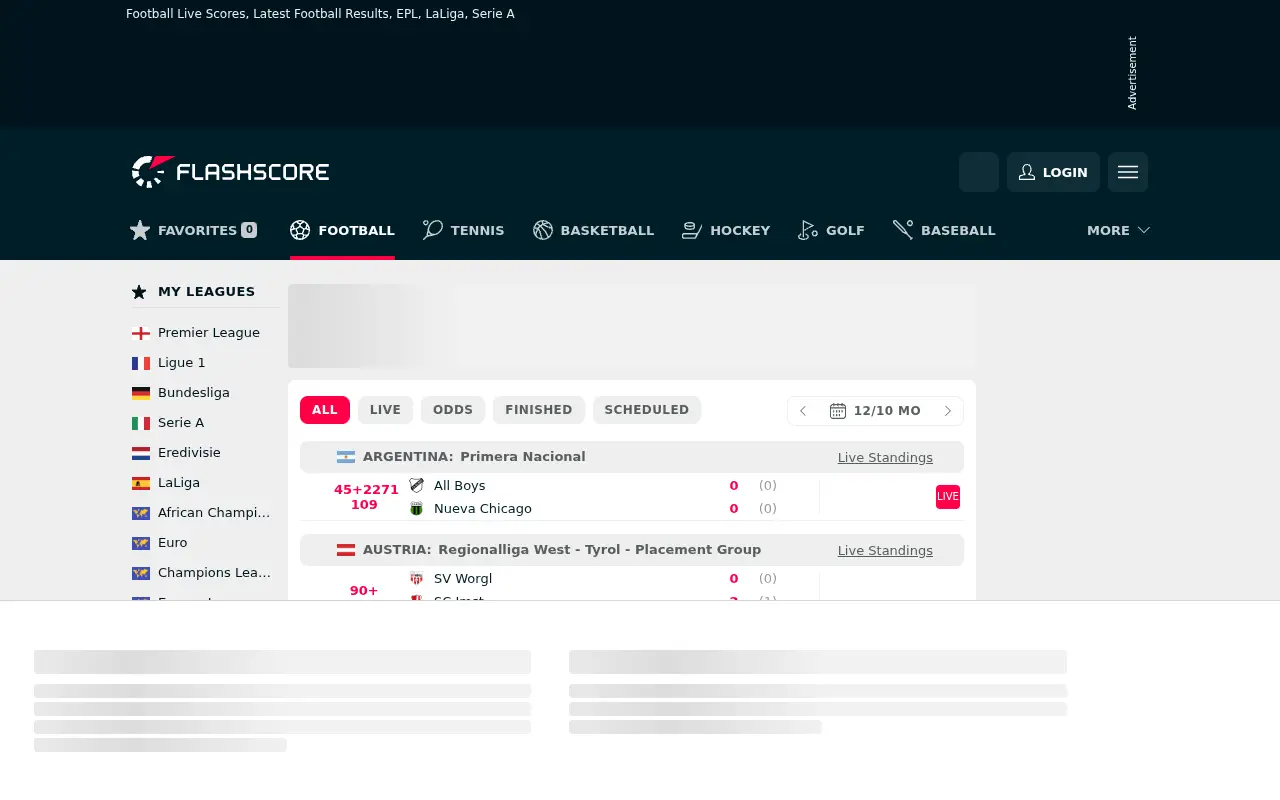Click the All Boys team crest
The height and width of the screenshot is (800, 1280).
(417, 486)
